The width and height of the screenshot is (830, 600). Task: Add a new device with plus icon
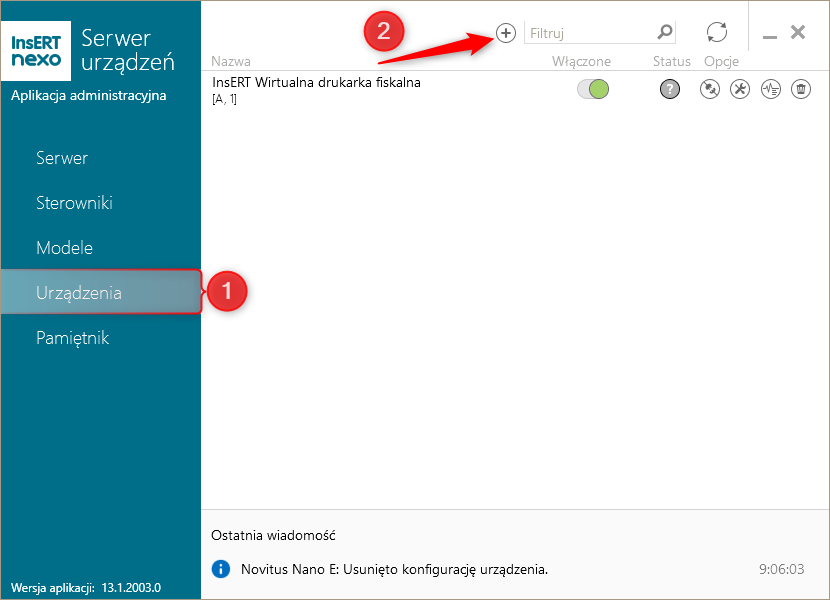[506, 33]
